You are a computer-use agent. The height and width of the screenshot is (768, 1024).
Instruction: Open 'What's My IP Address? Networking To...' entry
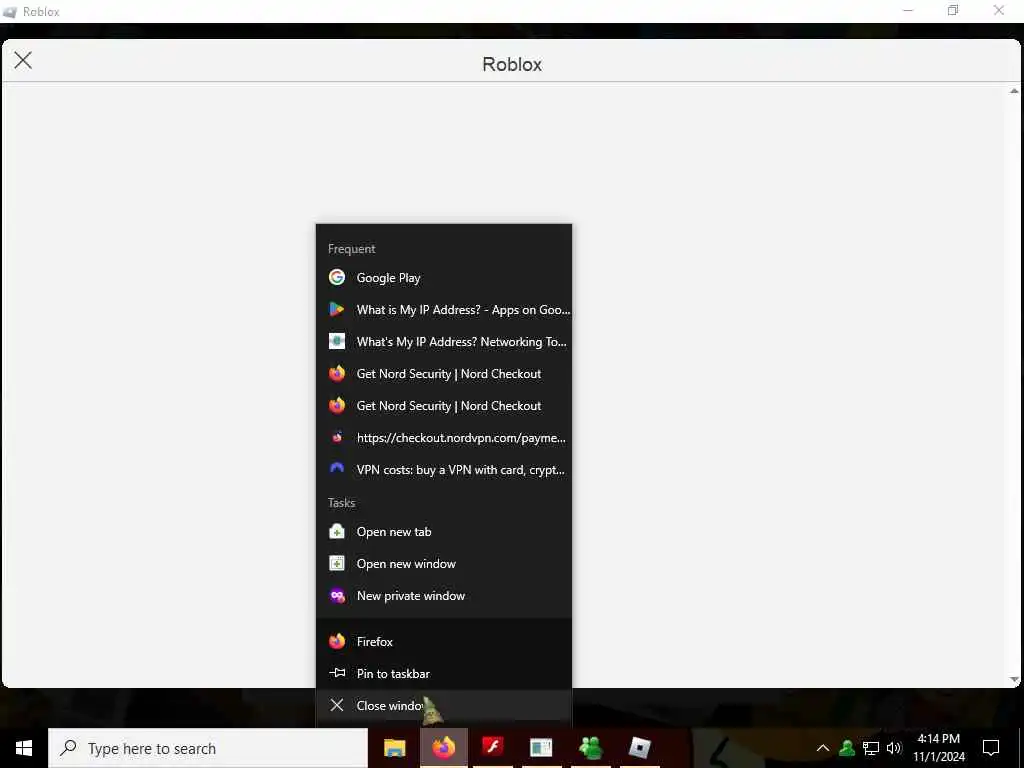pyautogui.click(x=443, y=342)
